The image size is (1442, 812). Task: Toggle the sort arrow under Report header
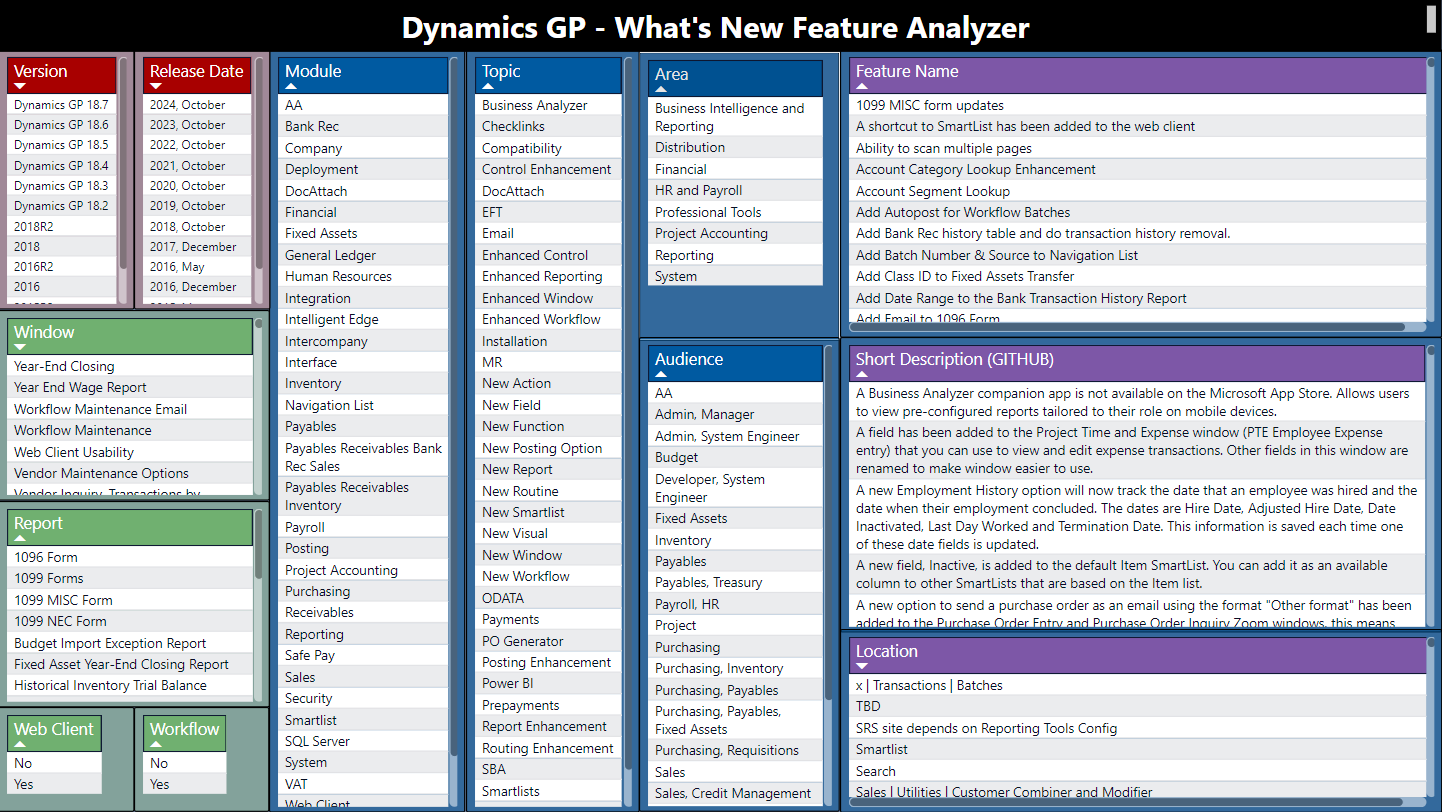(20, 538)
